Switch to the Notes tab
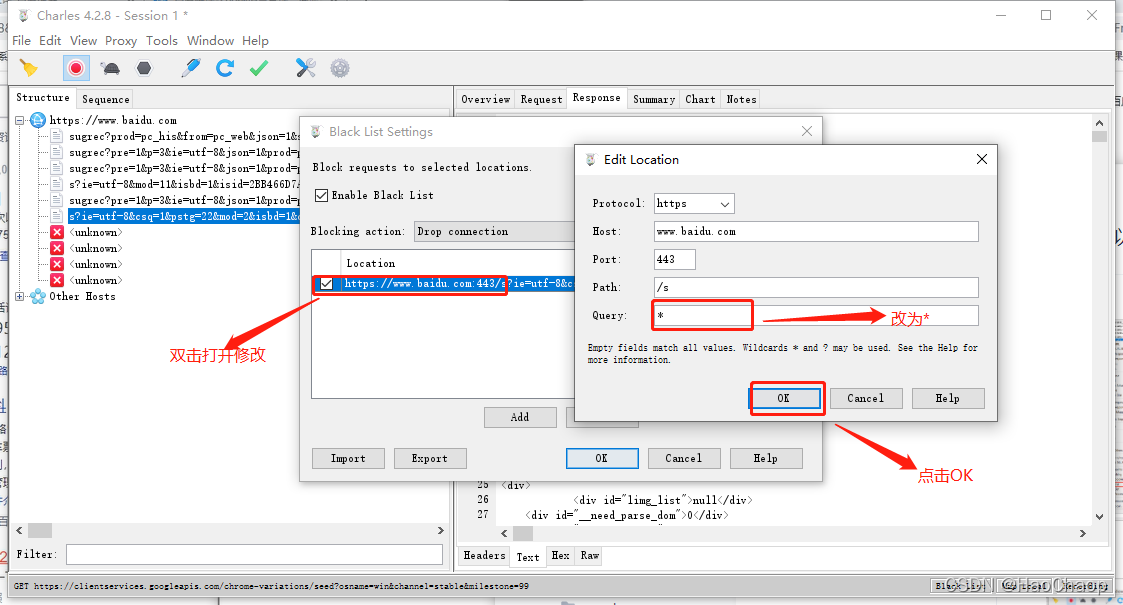 tap(741, 99)
